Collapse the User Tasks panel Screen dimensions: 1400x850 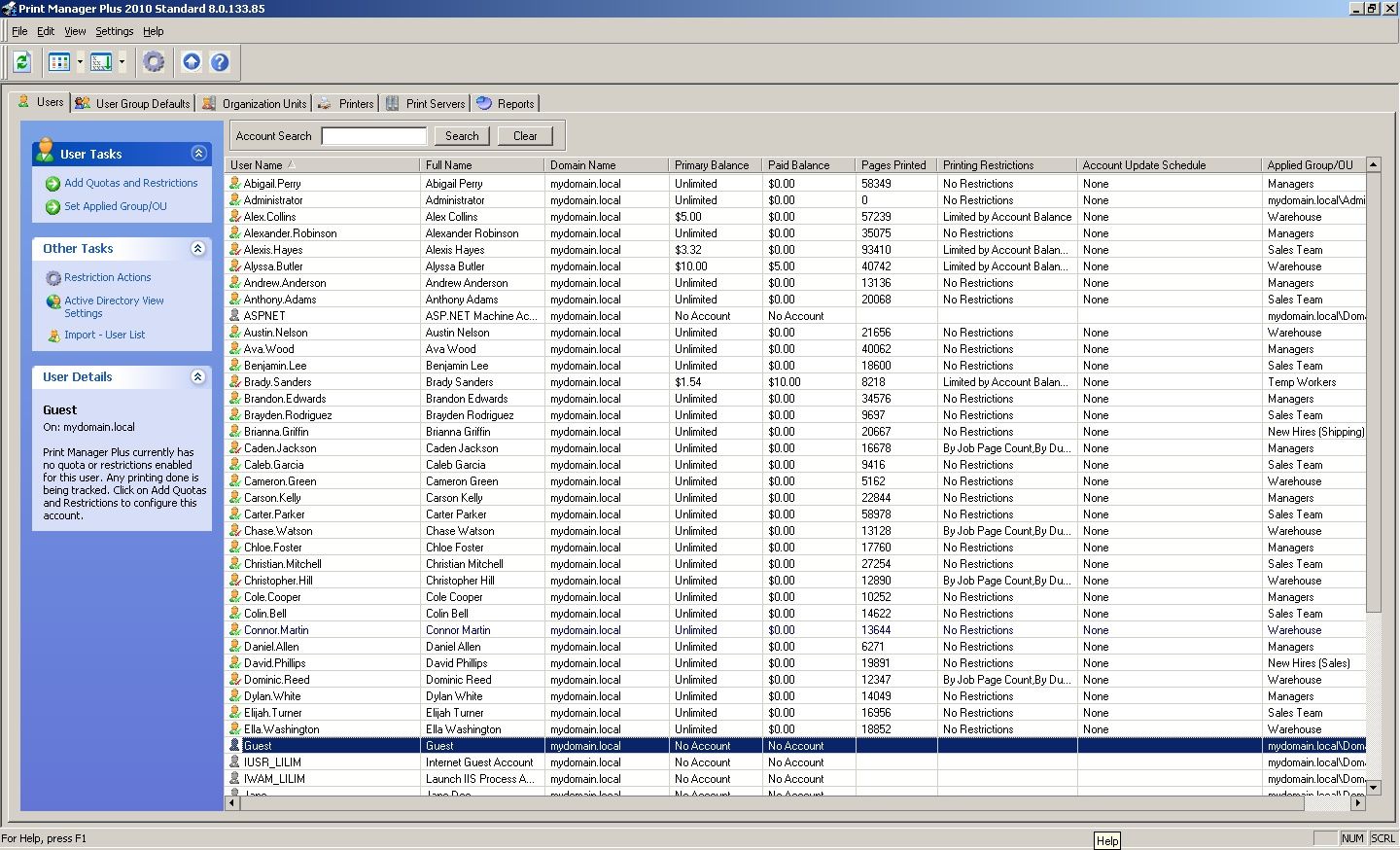198,153
